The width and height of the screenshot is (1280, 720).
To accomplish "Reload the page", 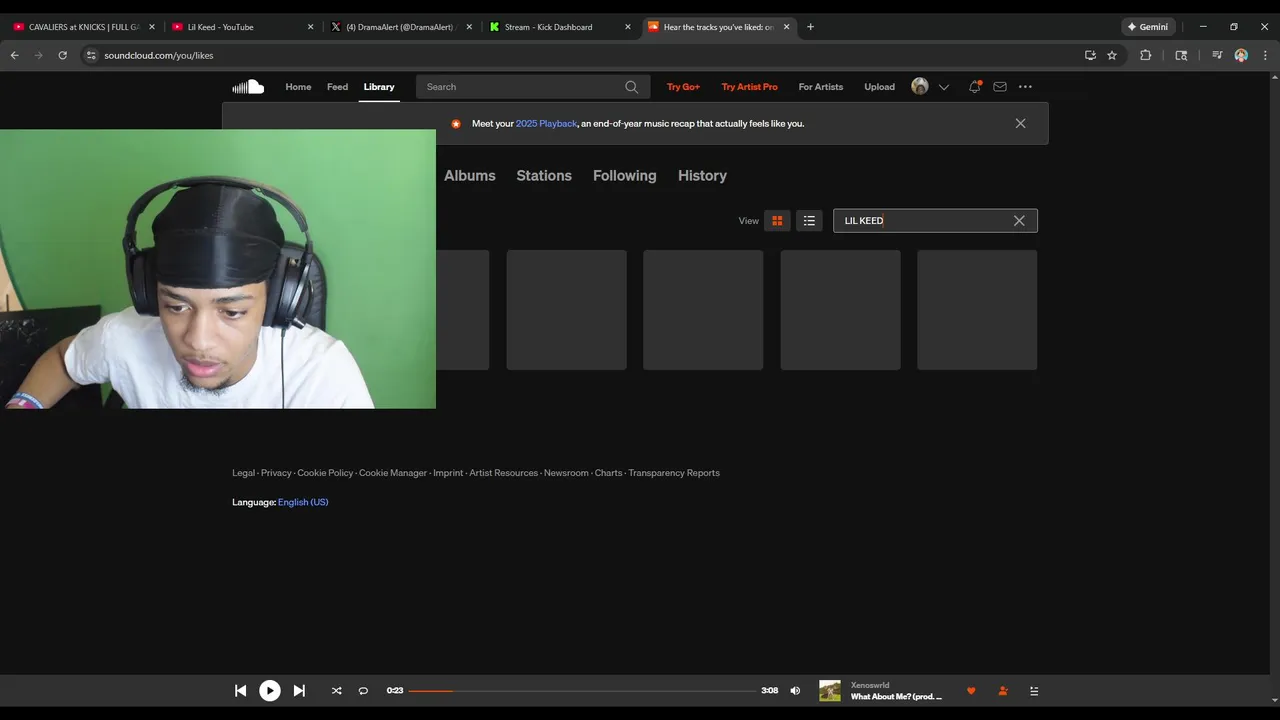I will tap(62, 55).
